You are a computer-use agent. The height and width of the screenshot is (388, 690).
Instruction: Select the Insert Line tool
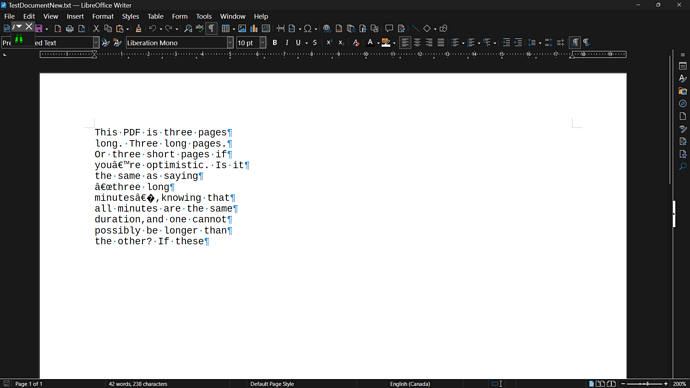click(415, 29)
